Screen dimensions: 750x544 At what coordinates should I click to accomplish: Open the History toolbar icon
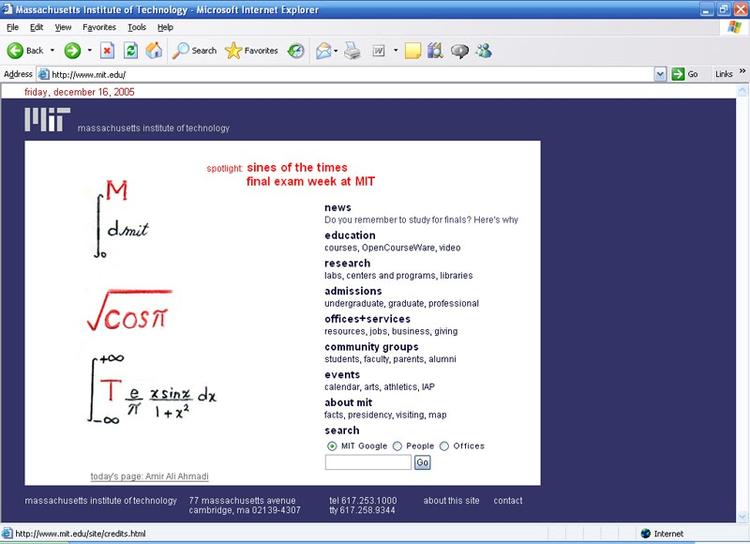pos(296,51)
